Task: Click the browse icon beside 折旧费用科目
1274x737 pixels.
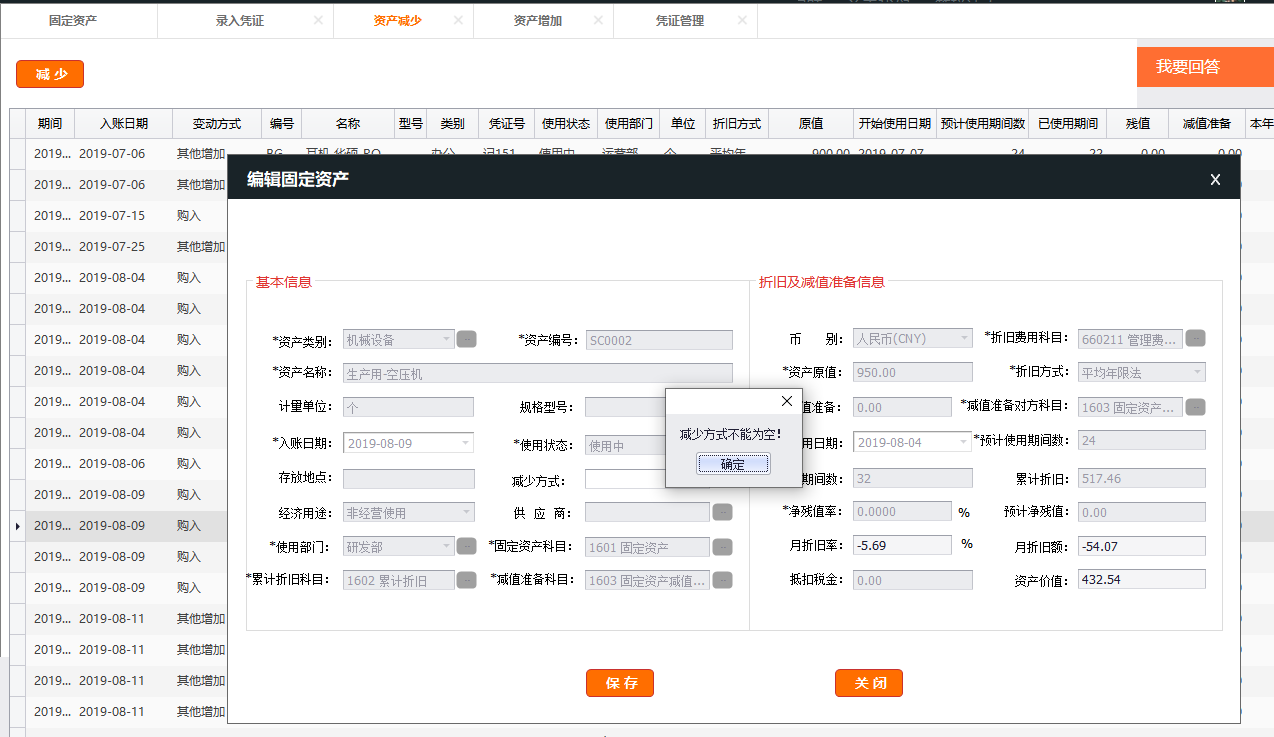Action: click(x=1195, y=338)
